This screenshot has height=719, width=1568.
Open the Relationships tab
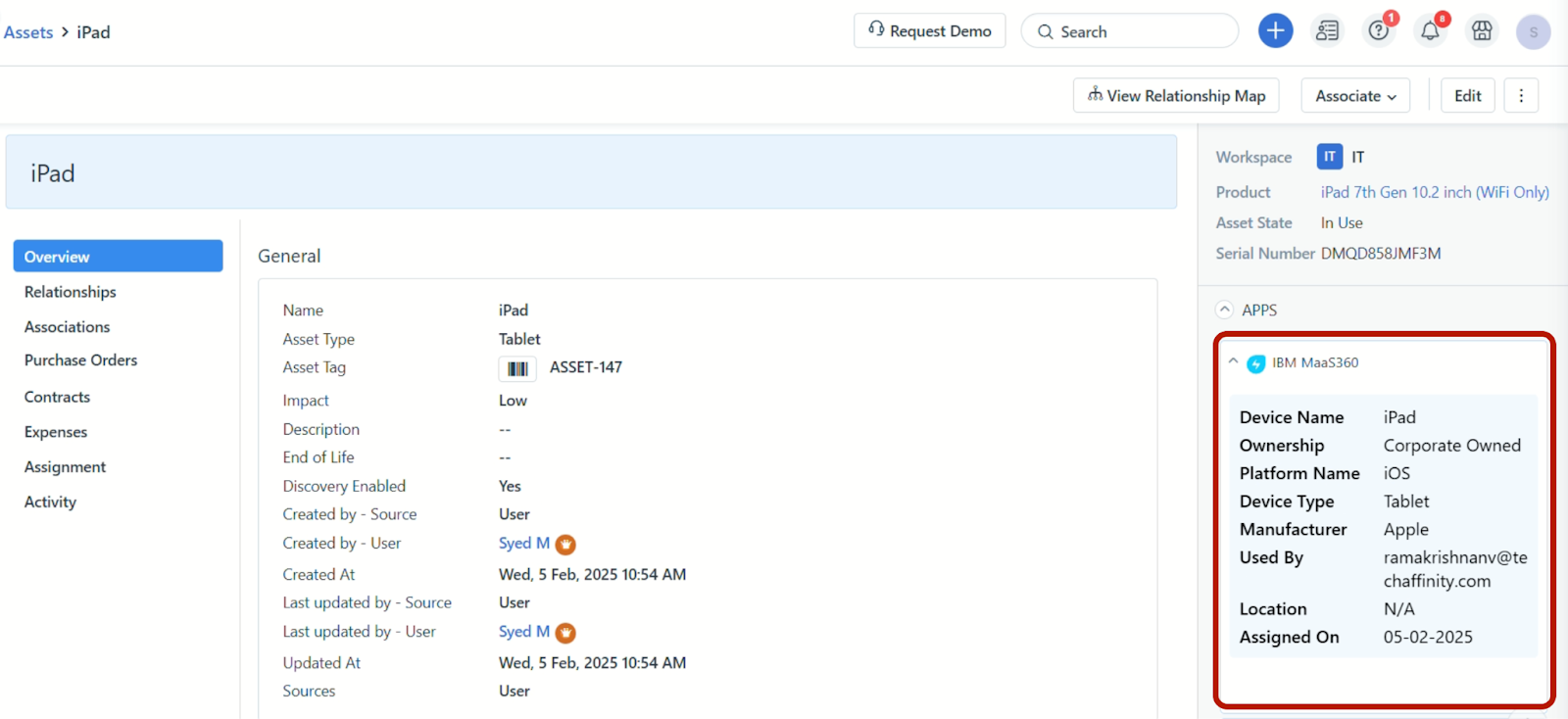pos(71,292)
